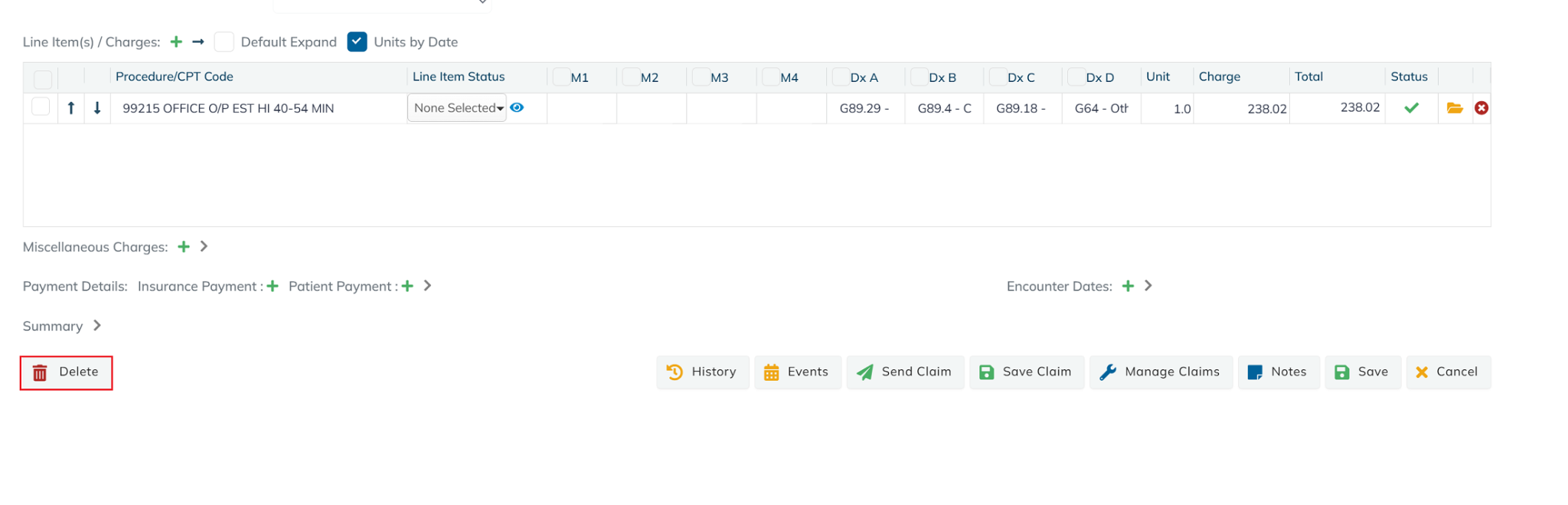This screenshot has height=505, width=1568.
Task: Expand the Summary section
Action: coord(97,326)
